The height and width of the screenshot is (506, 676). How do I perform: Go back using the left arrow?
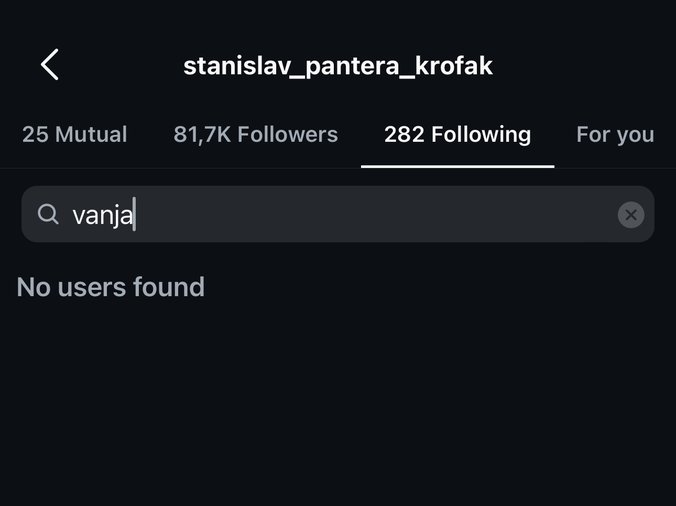click(x=50, y=66)
